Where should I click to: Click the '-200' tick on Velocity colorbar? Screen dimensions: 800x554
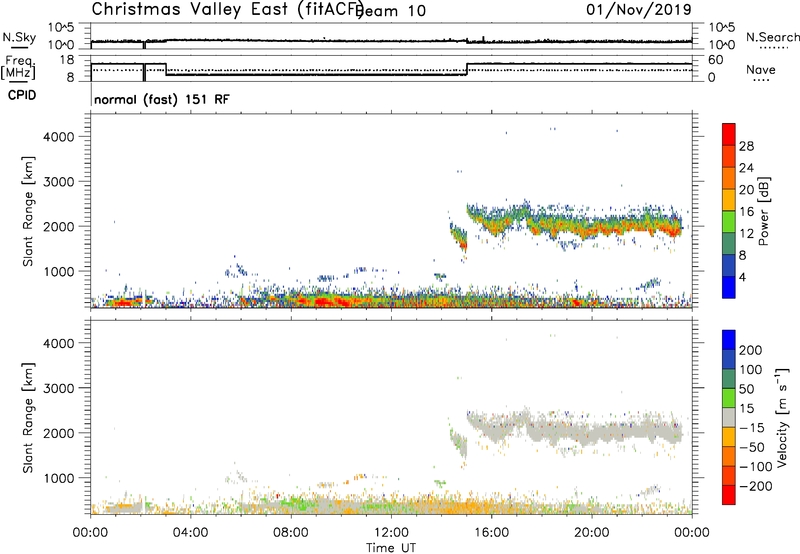[756, 486]
